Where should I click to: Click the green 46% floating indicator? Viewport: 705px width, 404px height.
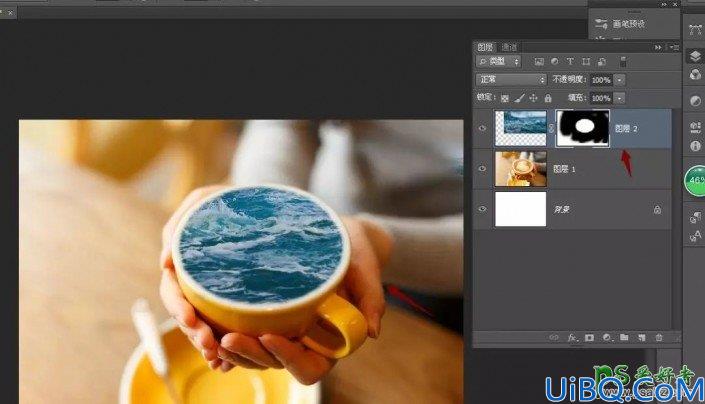pyautogui.click(x=695, y=181)
